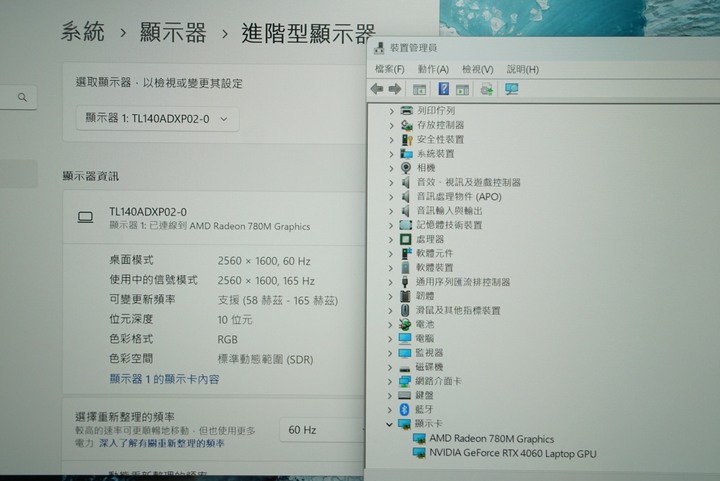720x481 pixels.
Task: Expand the 韌體 firmware node chevron
Action: pos(390,296)
